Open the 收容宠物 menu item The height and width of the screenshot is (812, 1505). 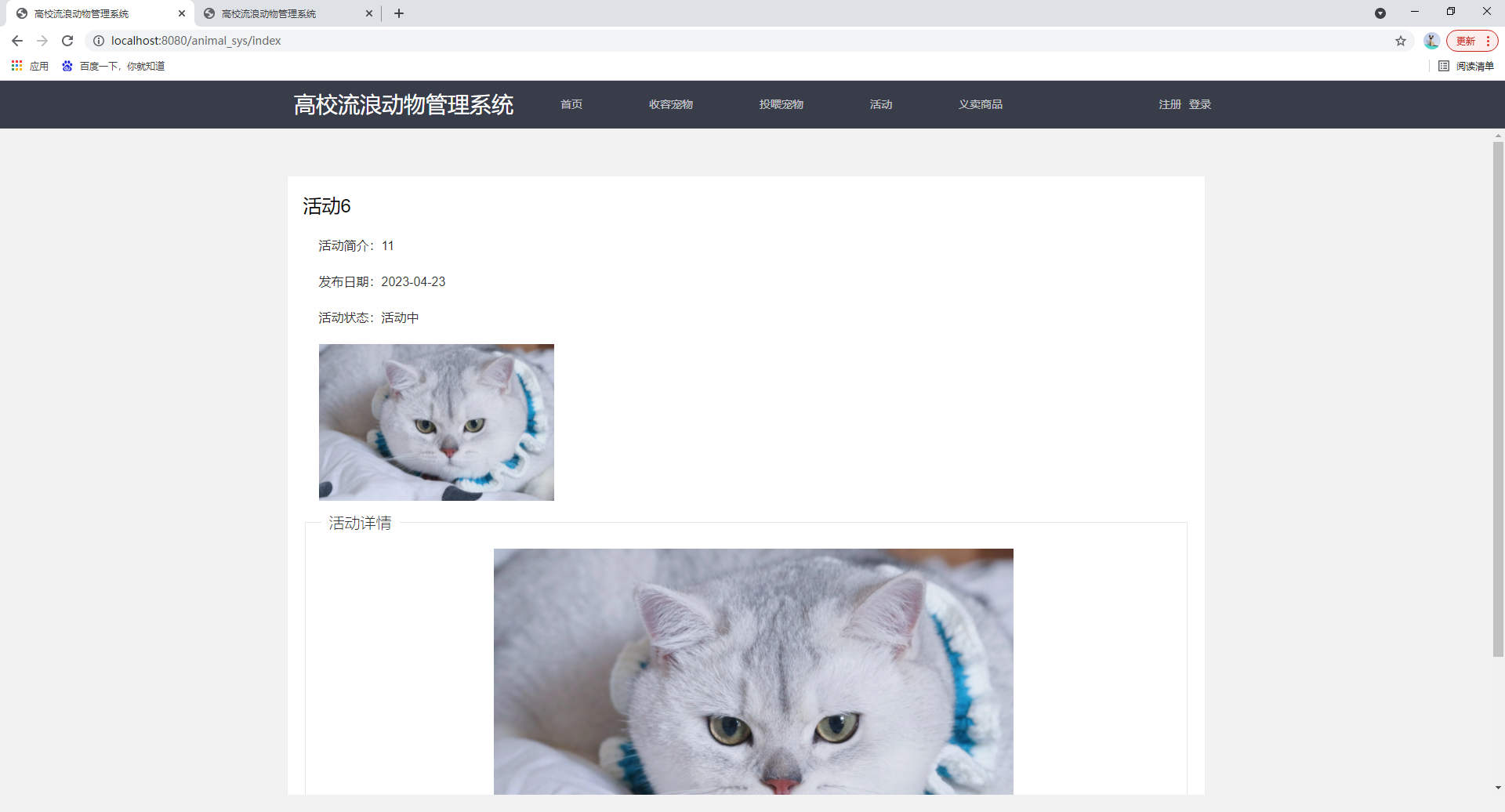[x=671, y=104]
